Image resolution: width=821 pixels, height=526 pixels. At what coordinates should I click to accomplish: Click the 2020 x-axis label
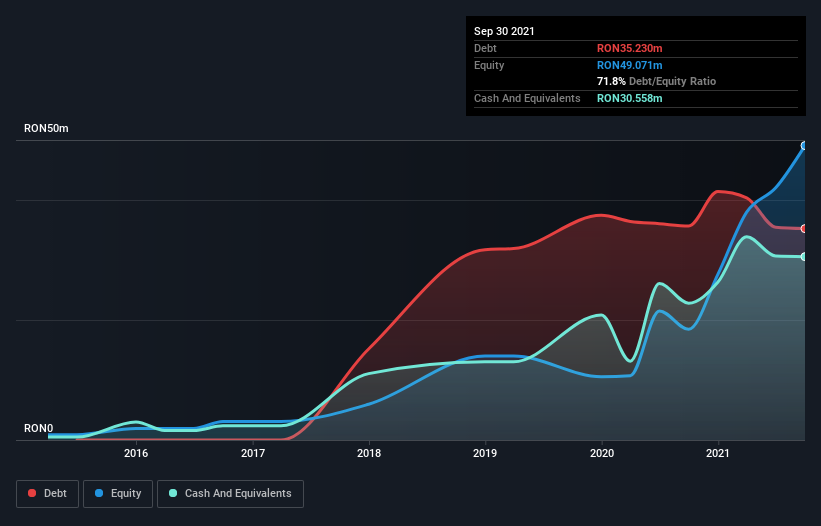pos(602,453)
